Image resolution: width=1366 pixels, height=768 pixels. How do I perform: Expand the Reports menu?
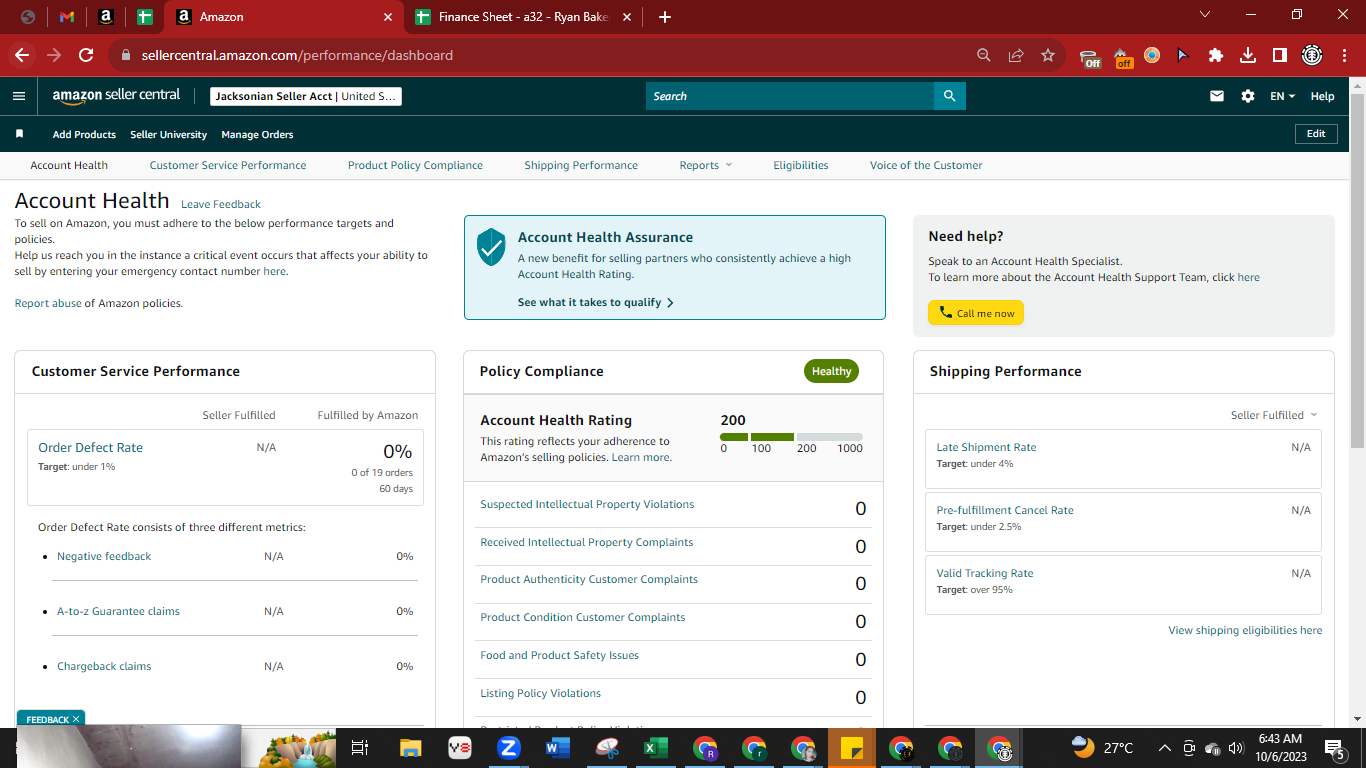706,165
